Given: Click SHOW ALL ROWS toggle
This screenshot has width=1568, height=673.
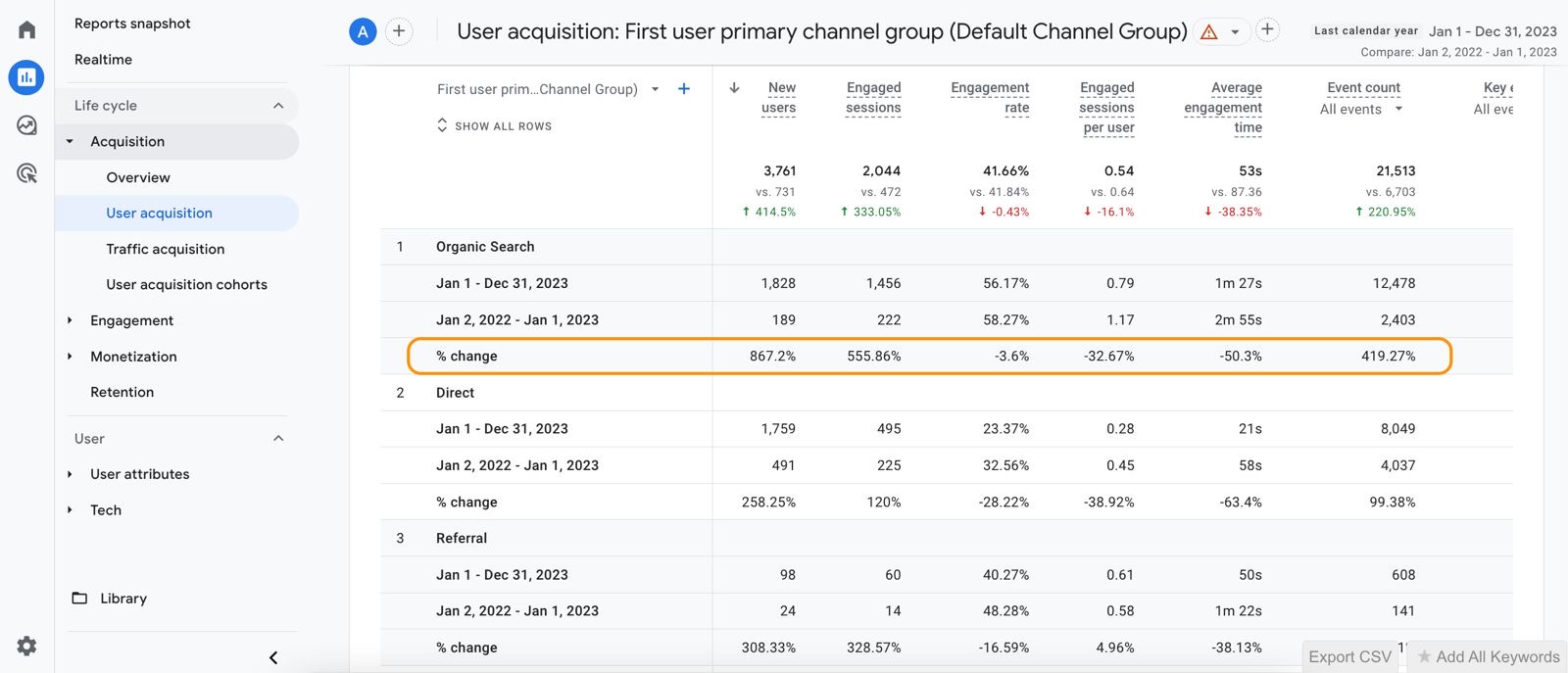Looking at the screenshot, I should click(495, 126).
